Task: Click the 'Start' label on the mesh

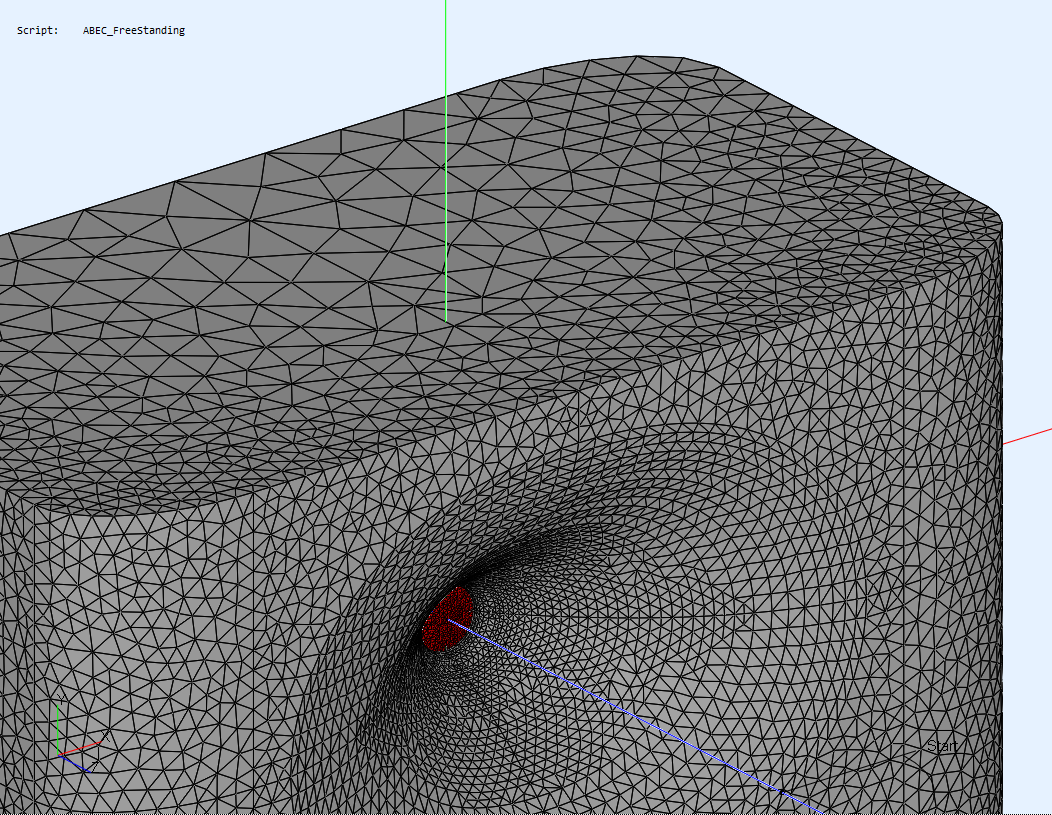Action: pos(942,746)
